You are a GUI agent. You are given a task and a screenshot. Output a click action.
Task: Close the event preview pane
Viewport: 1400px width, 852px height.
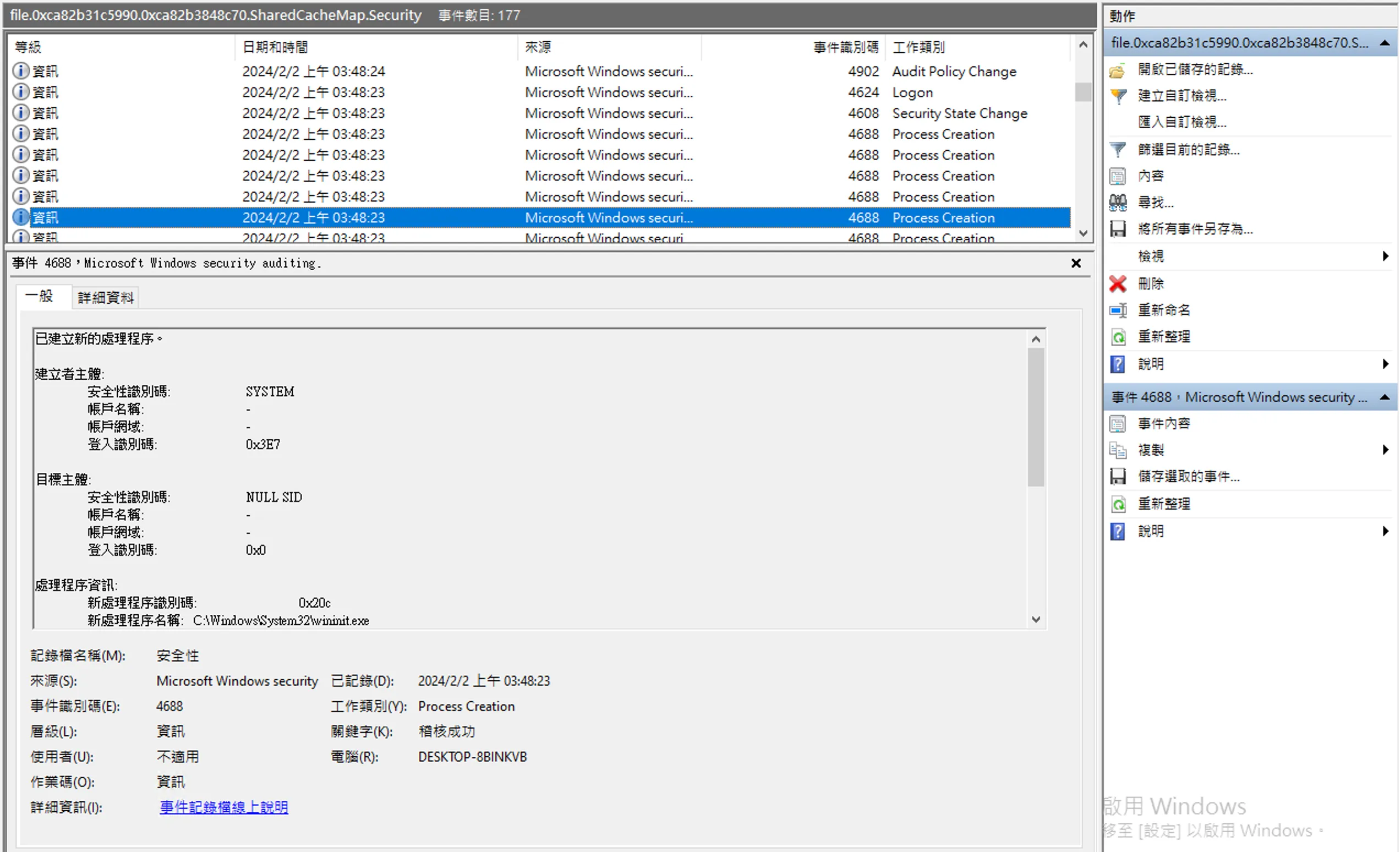(1076, 263)
